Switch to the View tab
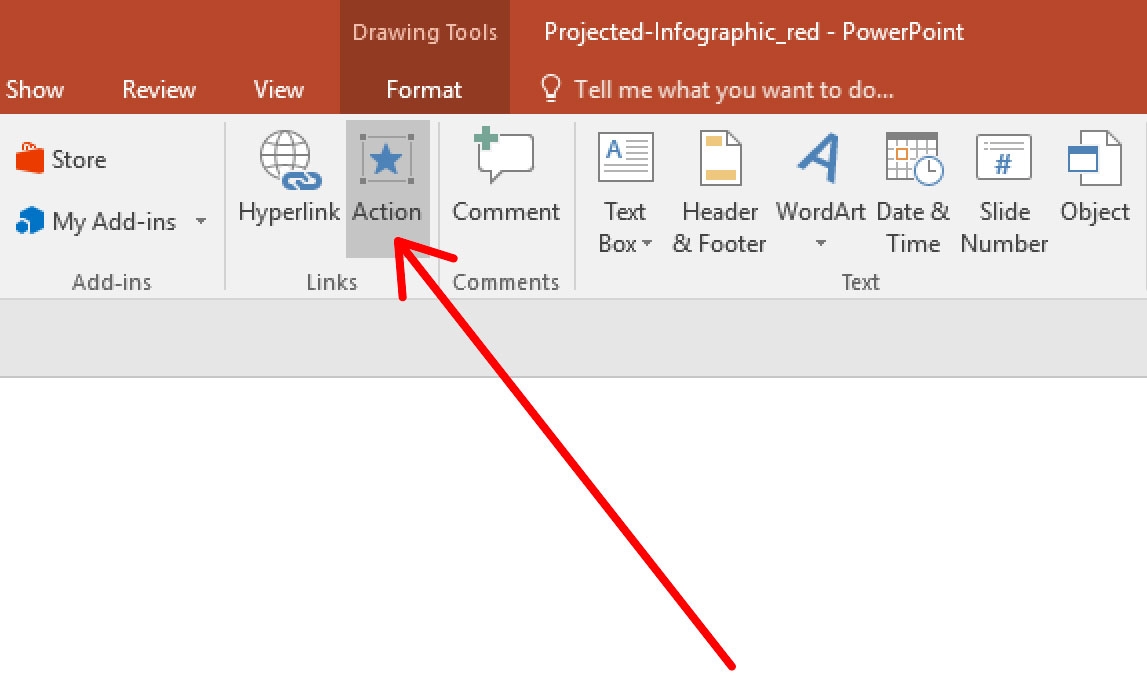 tap(277, 89)
